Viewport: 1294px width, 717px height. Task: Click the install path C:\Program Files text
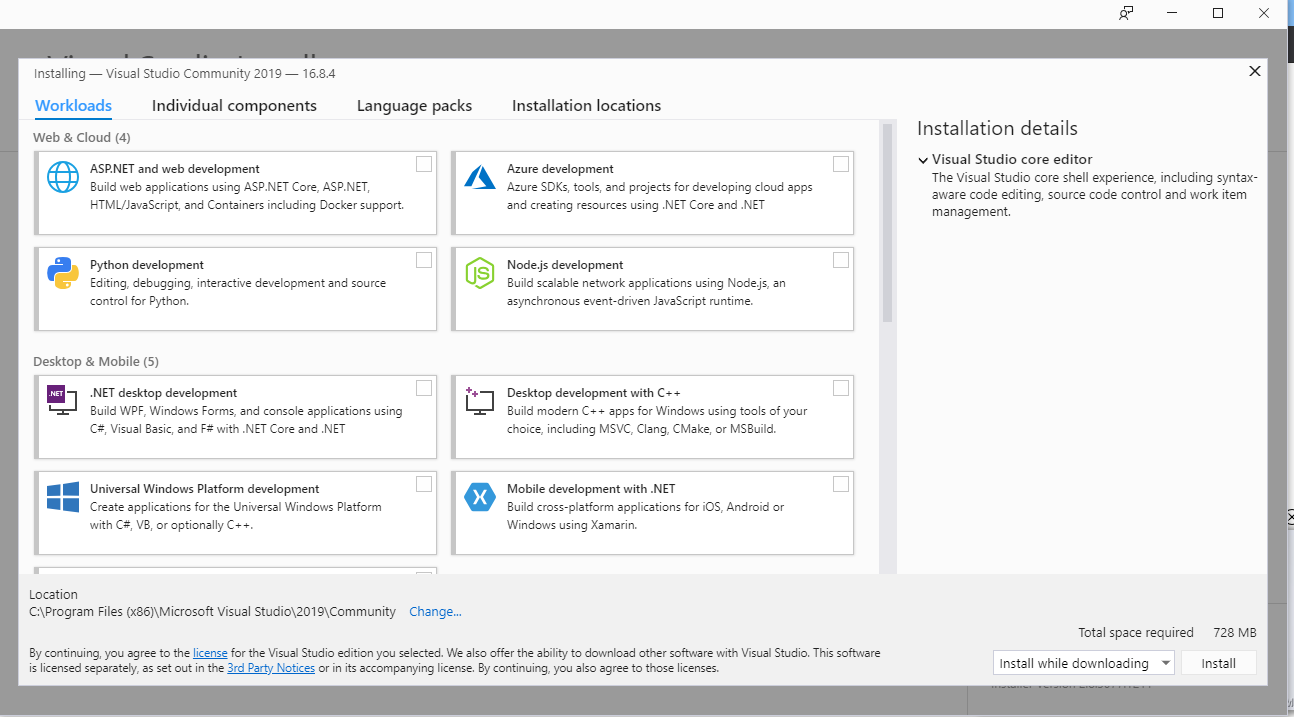[x=213, y=612]
